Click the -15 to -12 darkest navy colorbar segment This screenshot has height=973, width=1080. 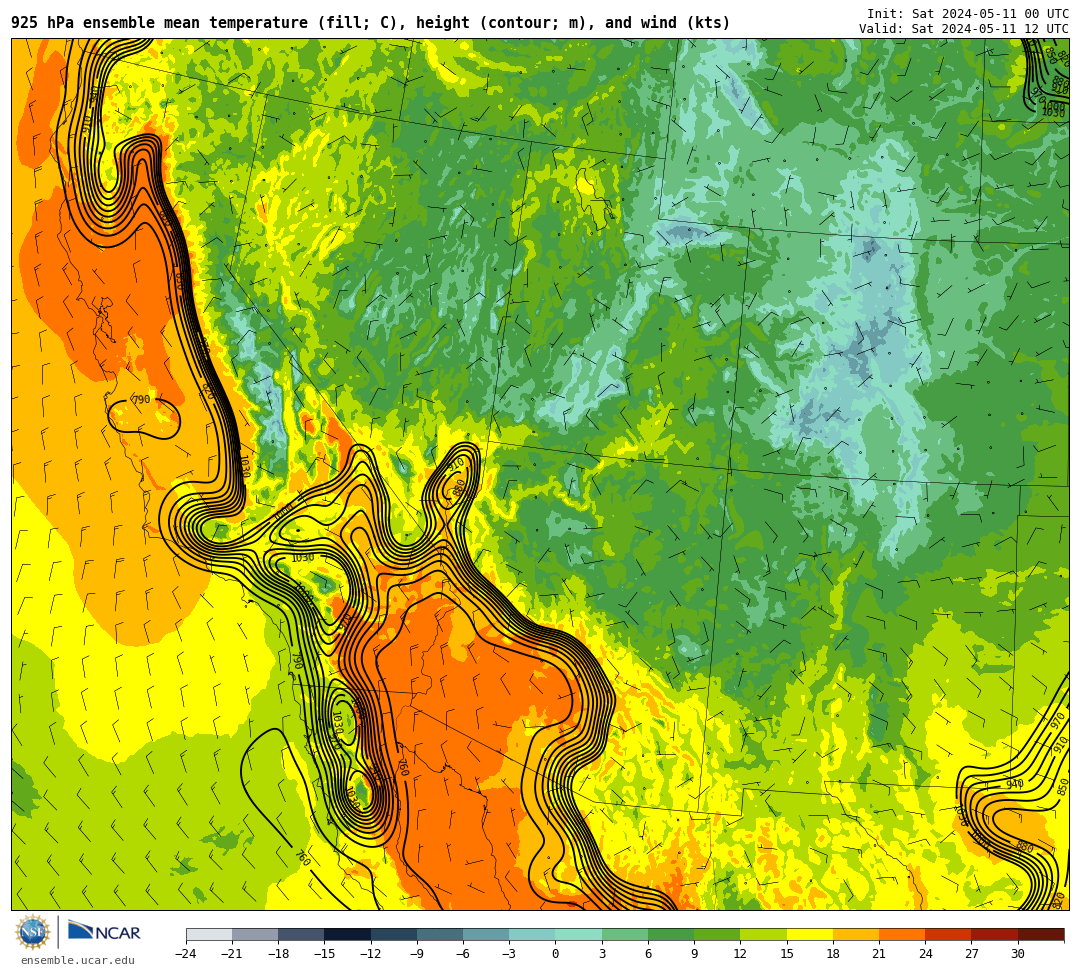coord(348,934)
